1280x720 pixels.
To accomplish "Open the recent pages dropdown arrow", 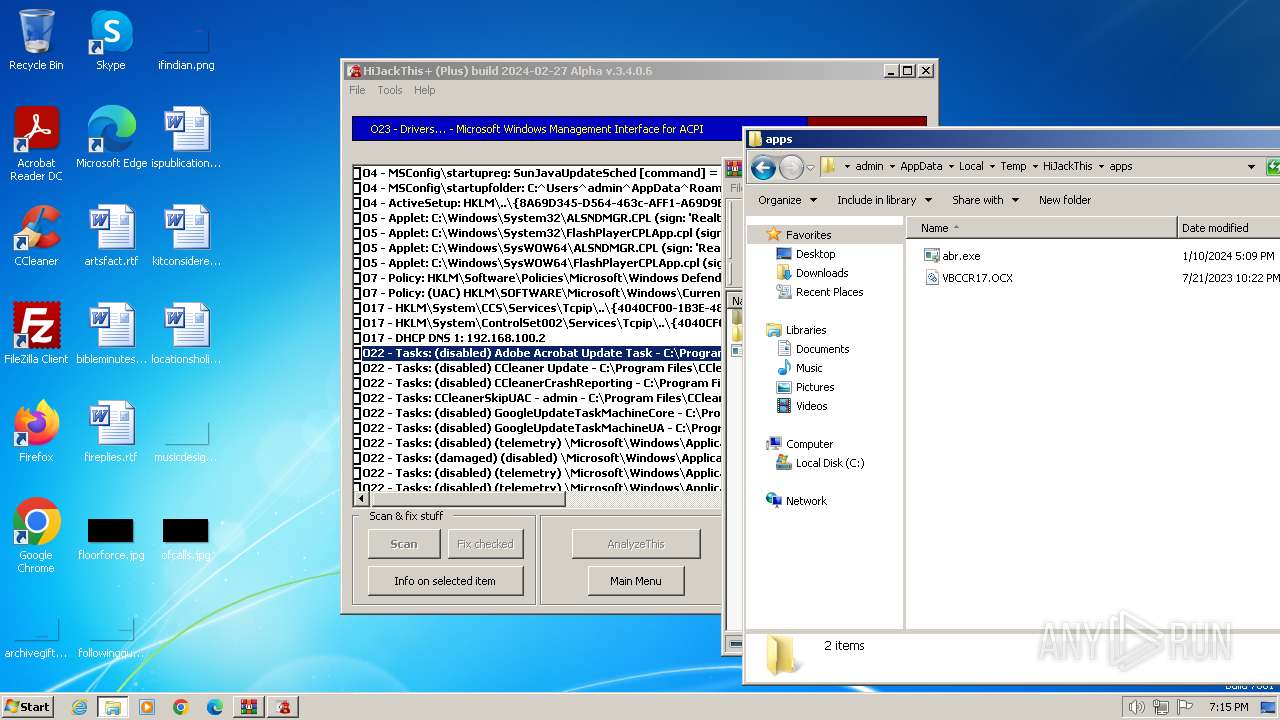I will (810, 167).
